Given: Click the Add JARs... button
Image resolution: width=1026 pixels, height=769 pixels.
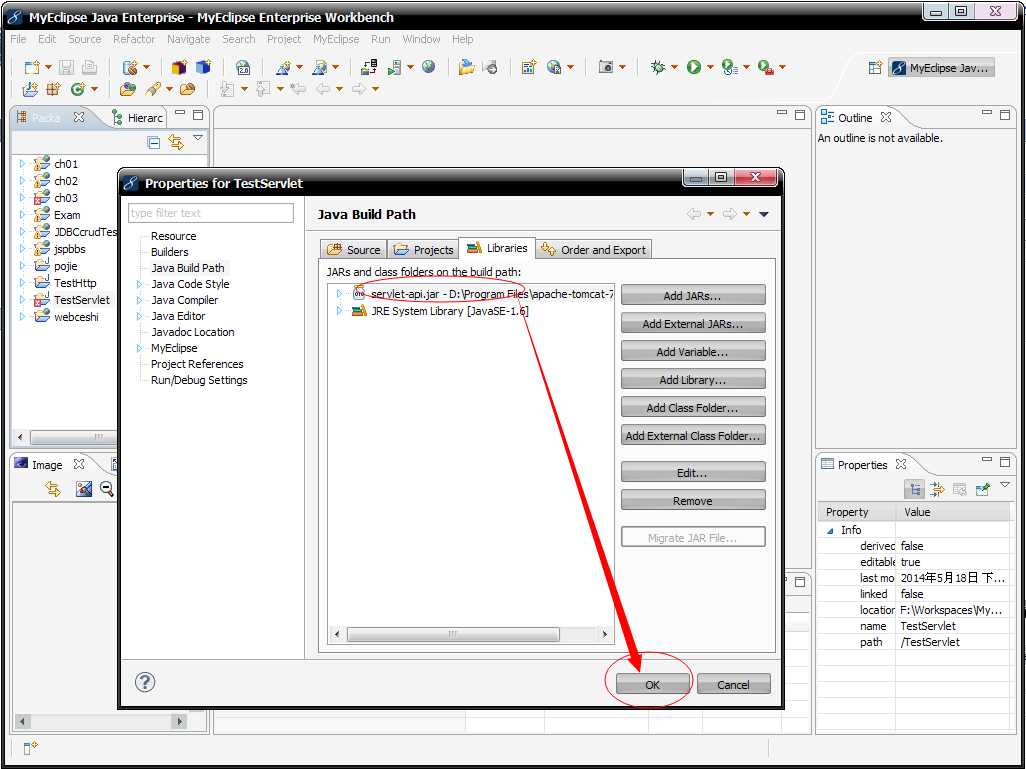Looking at the screenshot, I should pyautogui.click(x=692, y=295).
